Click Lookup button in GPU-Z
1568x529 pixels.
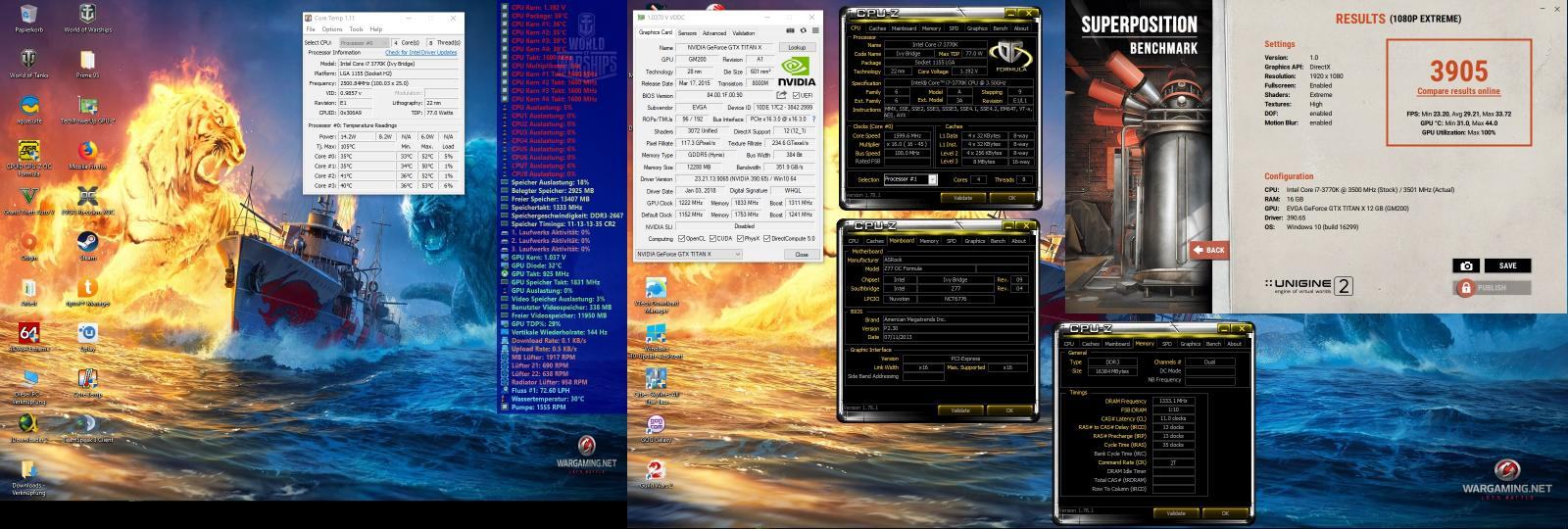pos(797,47)
